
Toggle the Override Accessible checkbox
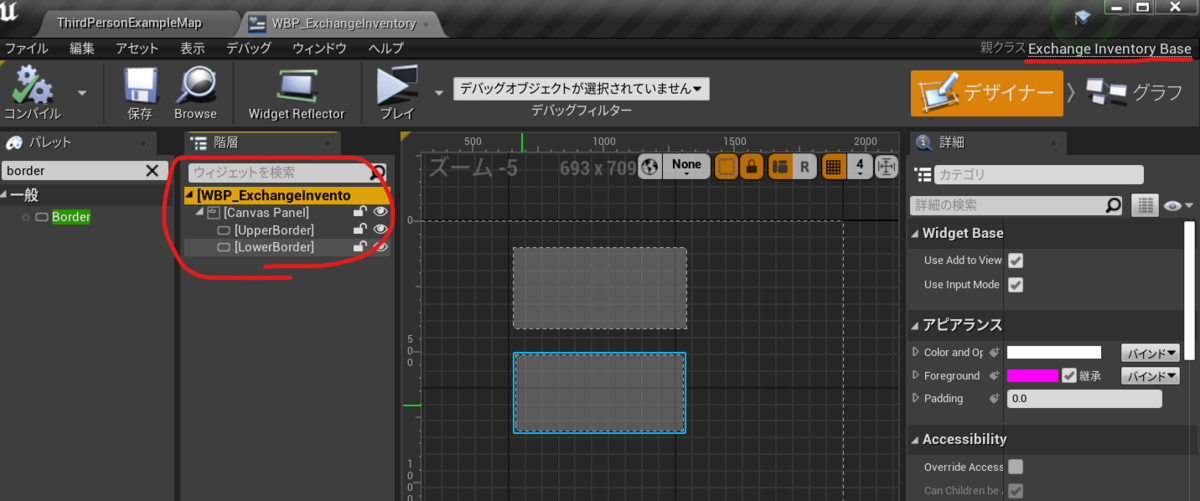click(1016, 467)
